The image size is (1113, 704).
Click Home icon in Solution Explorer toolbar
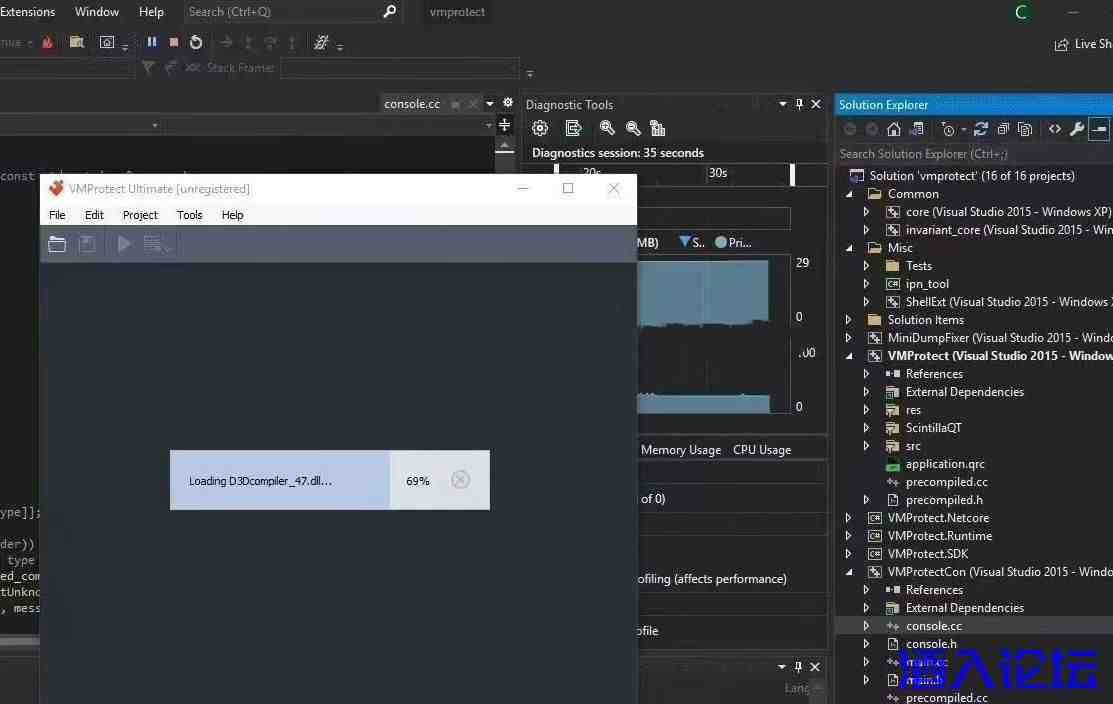click(x=894, y=129)
